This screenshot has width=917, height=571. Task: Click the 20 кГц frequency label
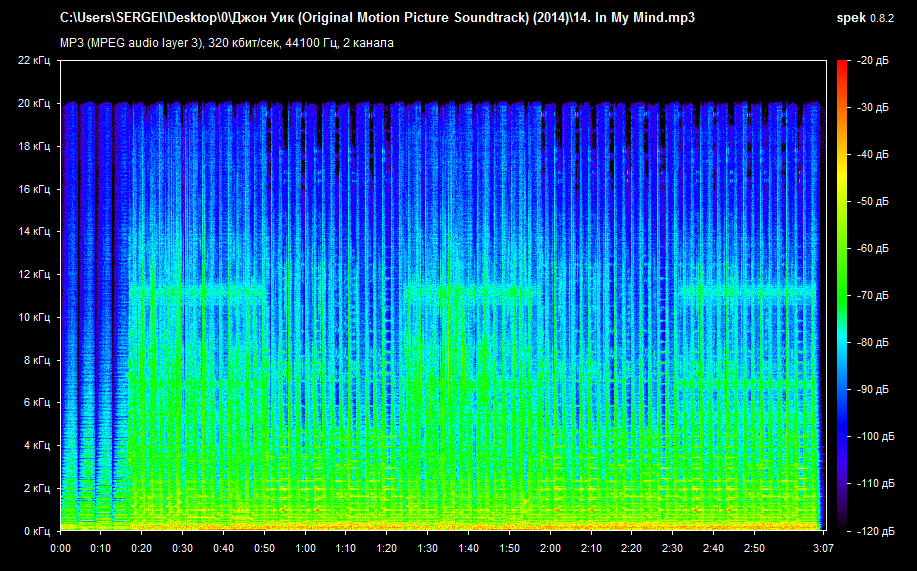33,104
